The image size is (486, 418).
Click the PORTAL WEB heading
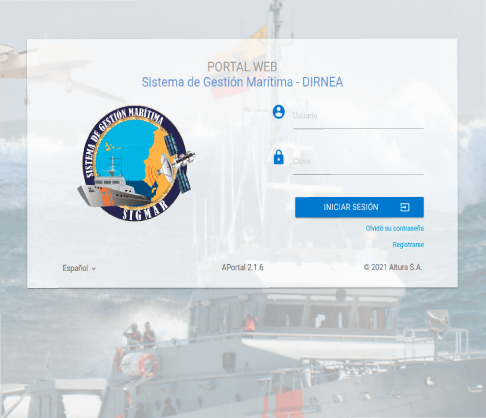point(242,67)
